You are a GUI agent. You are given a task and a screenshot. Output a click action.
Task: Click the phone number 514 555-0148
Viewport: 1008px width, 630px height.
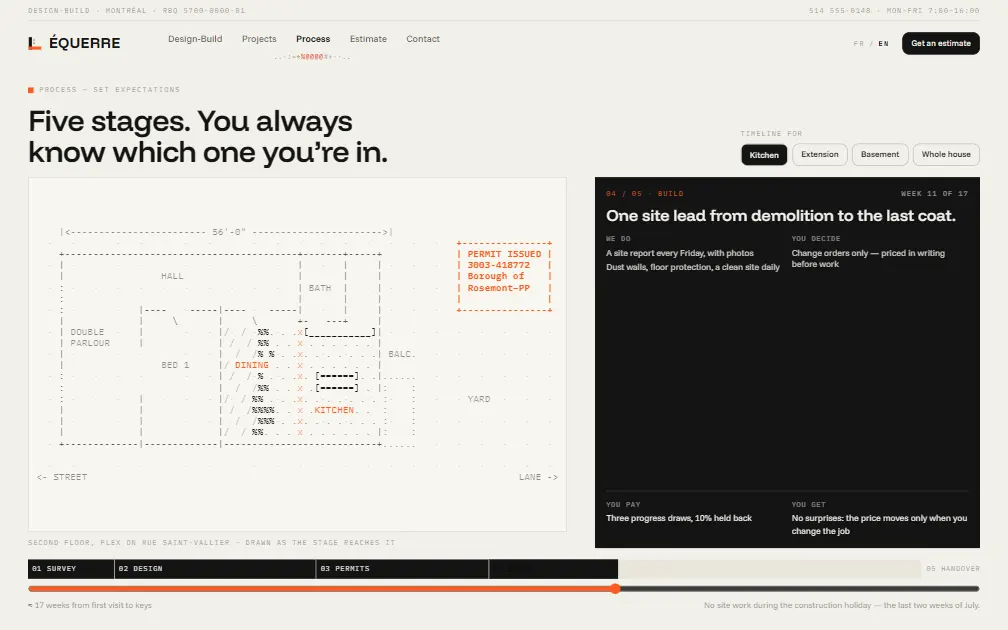click(840, 11)
